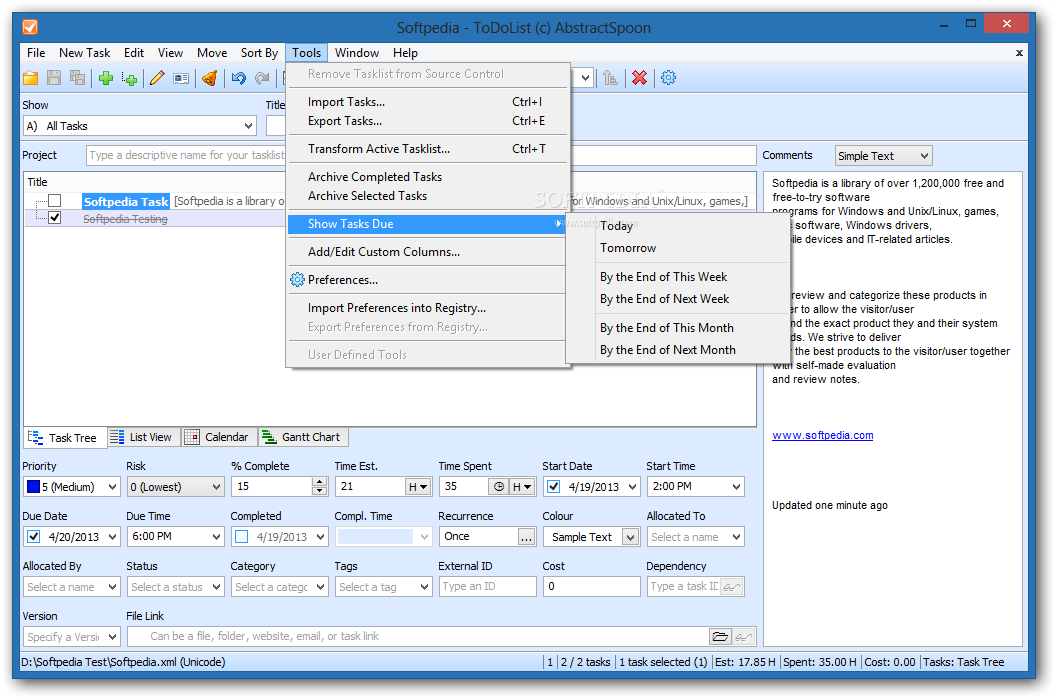Save the tasklist with the floppy icon

pyautogui.click(x=54, y=78)
